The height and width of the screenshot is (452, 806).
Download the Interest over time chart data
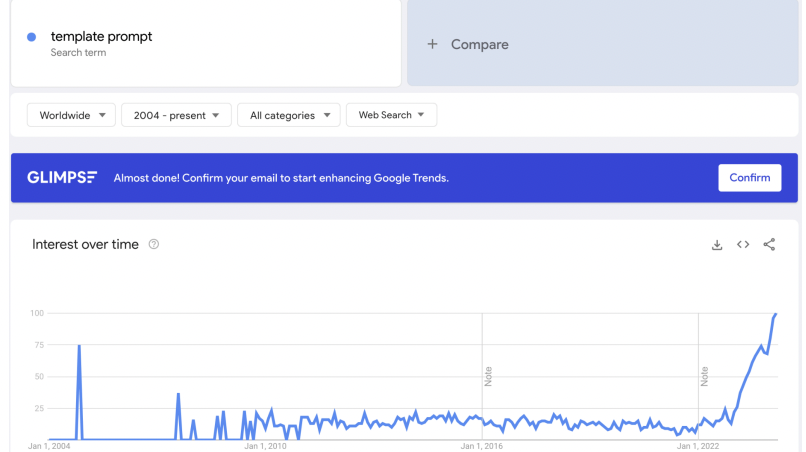717,245
